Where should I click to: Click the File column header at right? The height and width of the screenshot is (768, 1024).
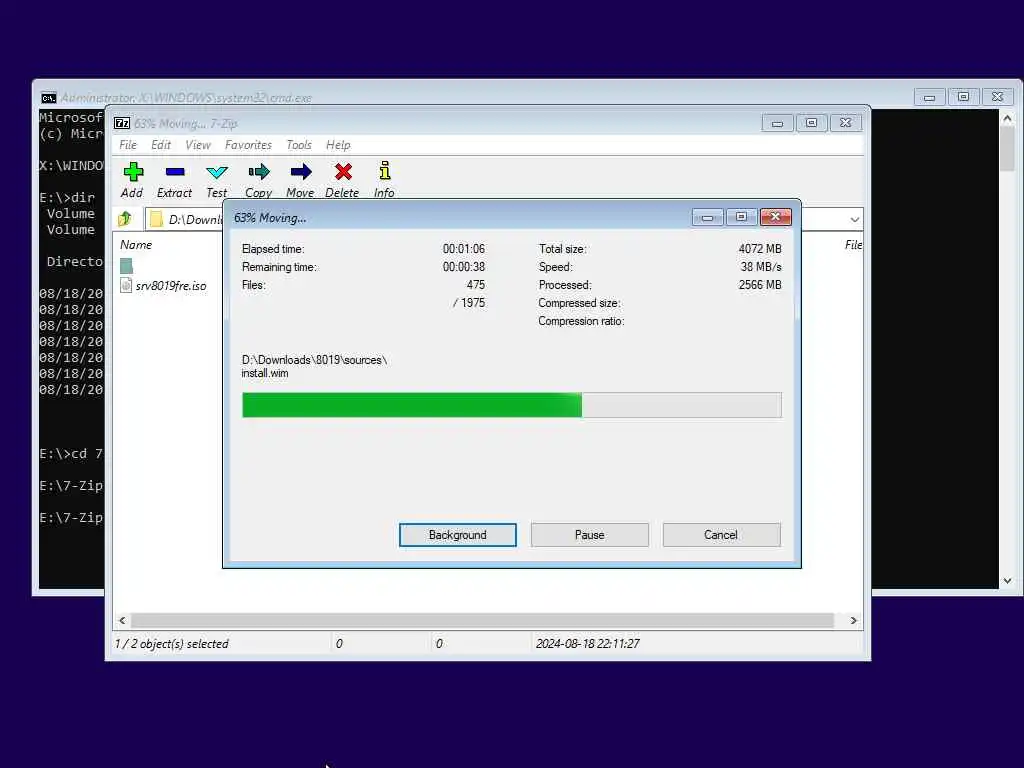tap(853, 245)
